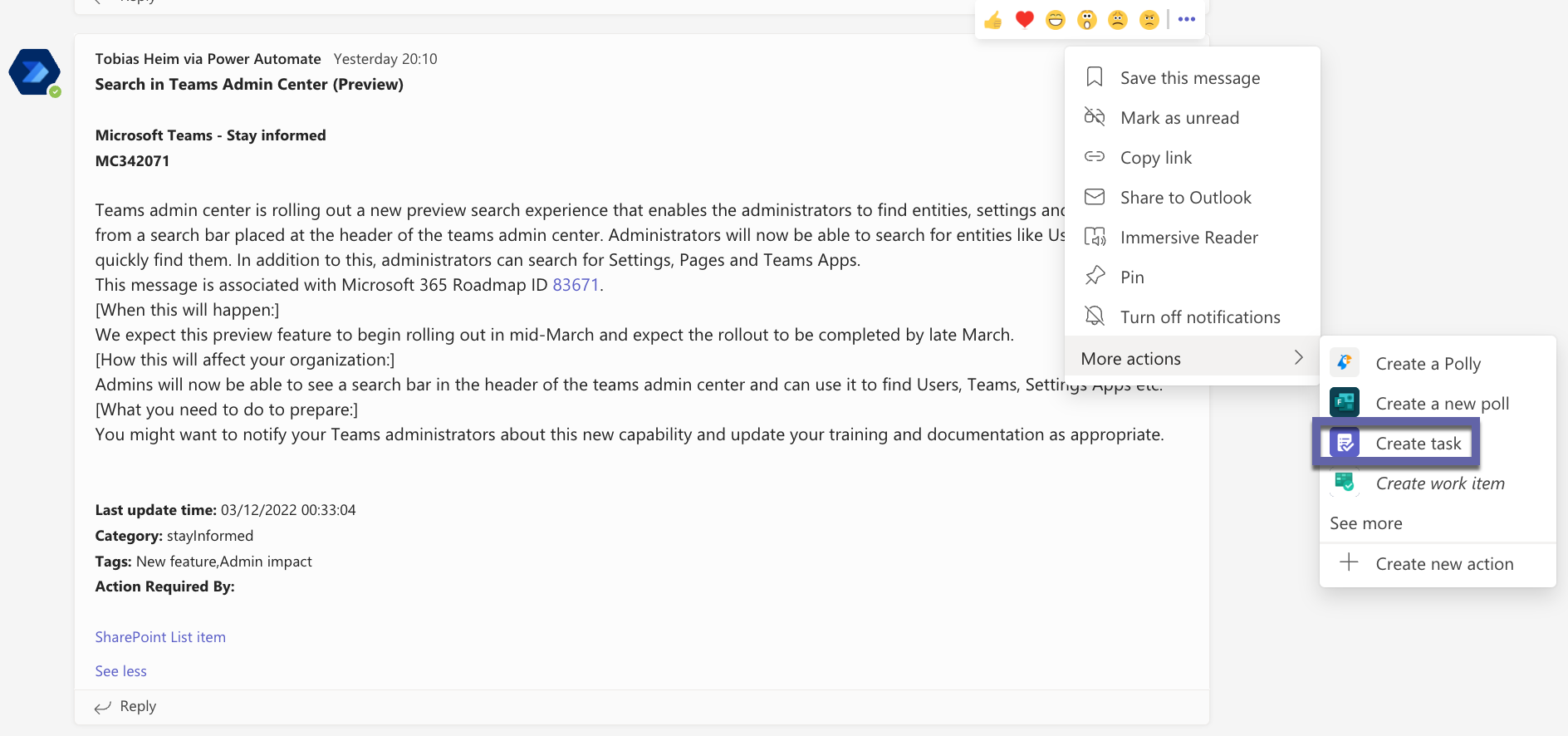The width and height of the screenshot is (1568, 736).
Task: Select Create work item
Action: 1438,483
